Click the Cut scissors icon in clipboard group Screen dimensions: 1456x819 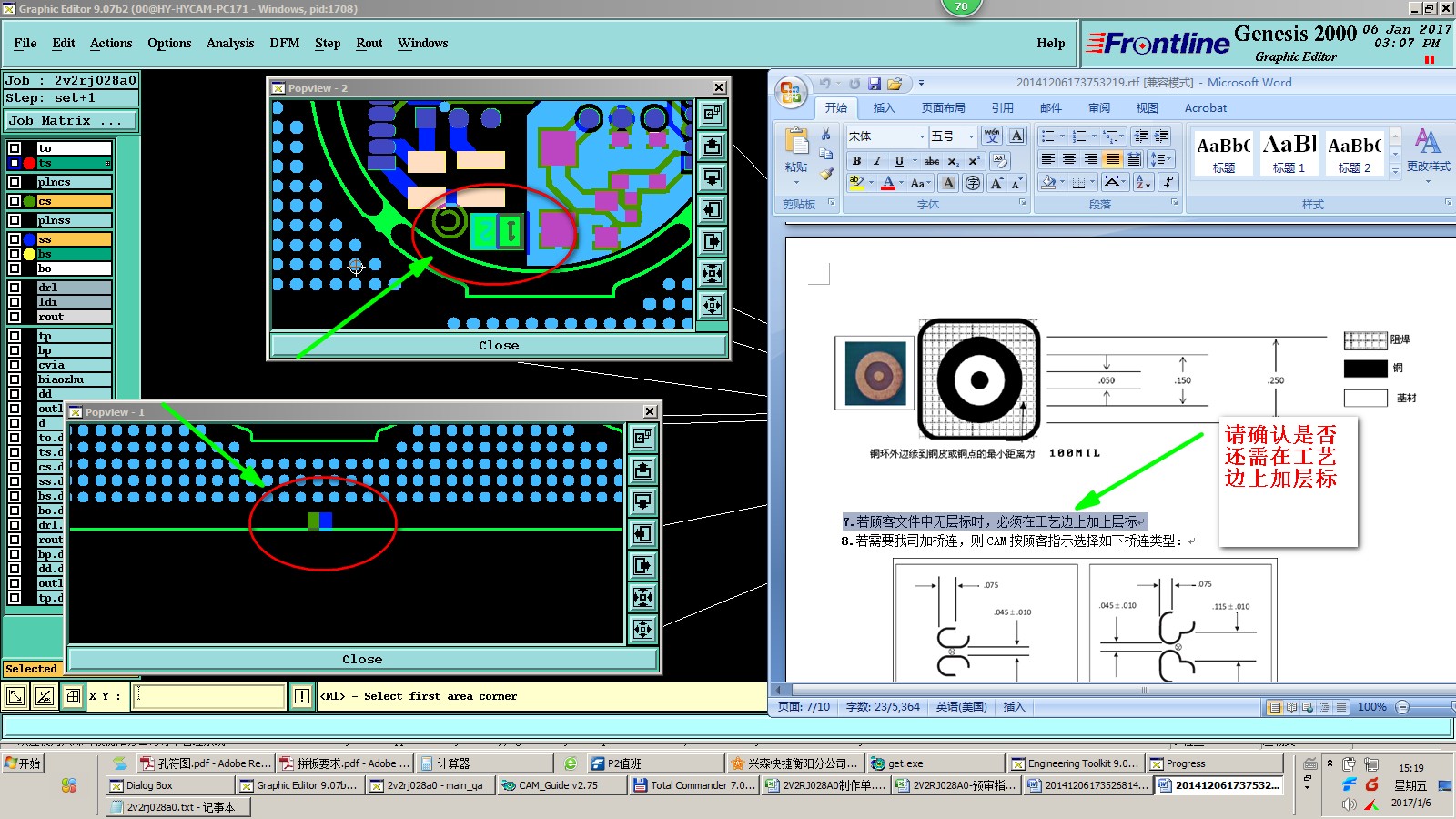826,135
